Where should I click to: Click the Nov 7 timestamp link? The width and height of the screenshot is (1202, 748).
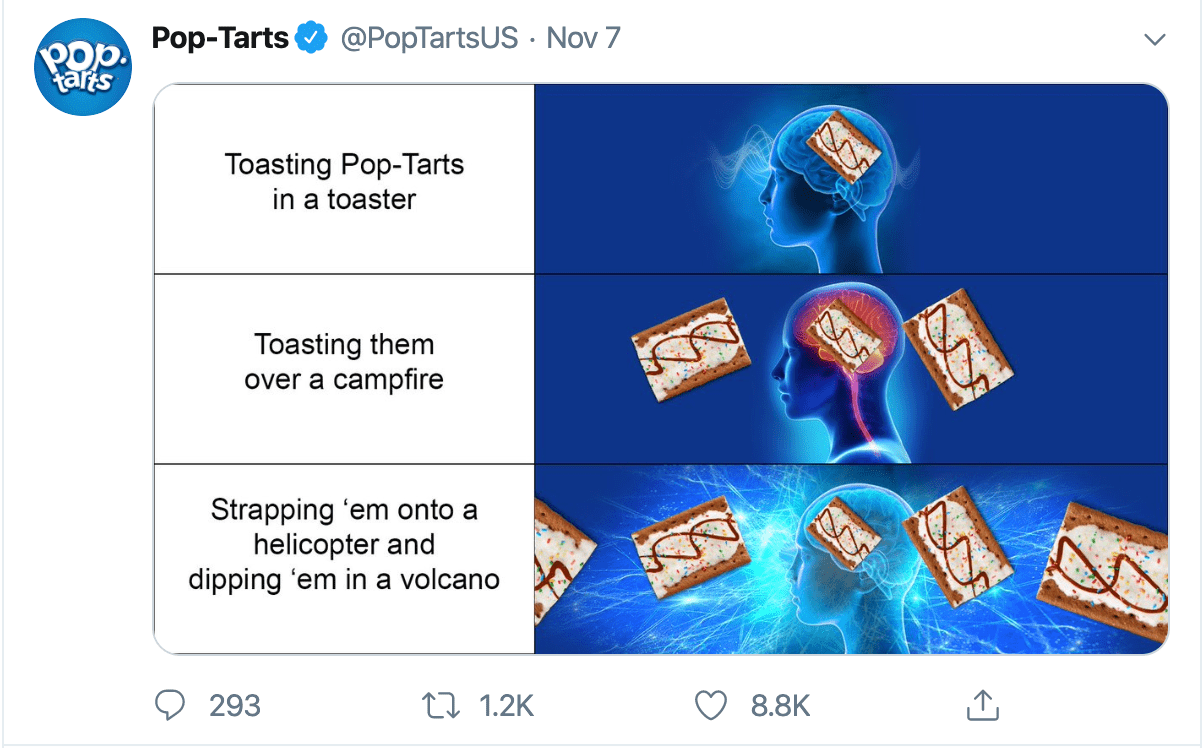click(x=584, y=37)
